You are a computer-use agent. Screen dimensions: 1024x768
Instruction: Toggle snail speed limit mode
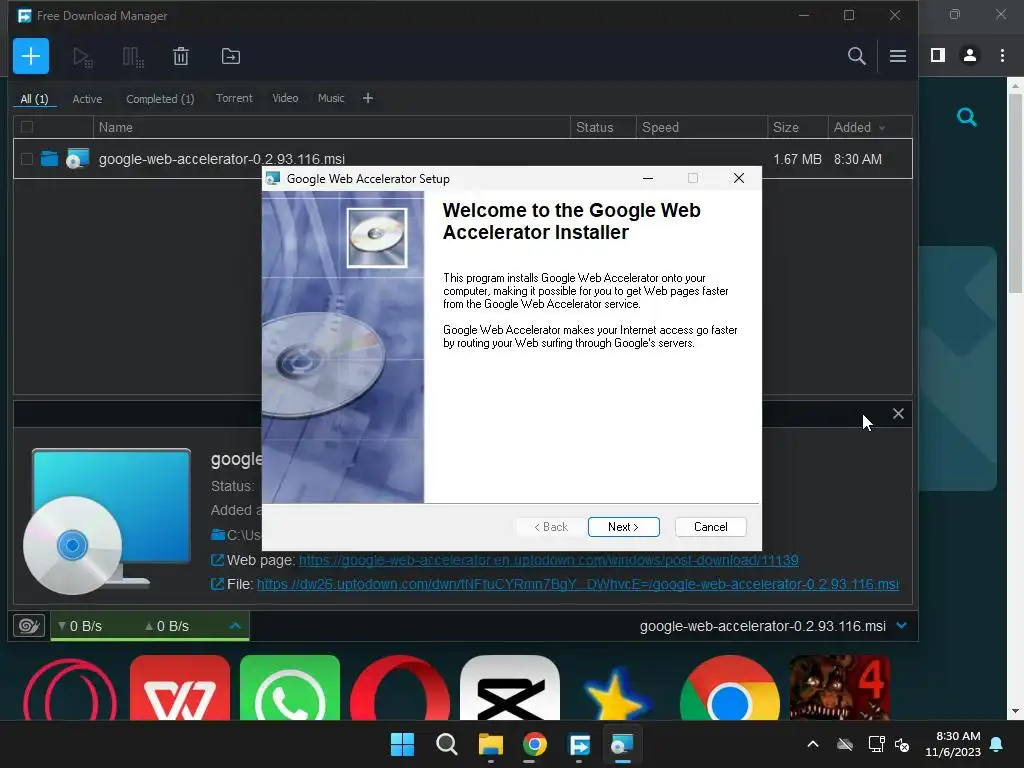29,626
